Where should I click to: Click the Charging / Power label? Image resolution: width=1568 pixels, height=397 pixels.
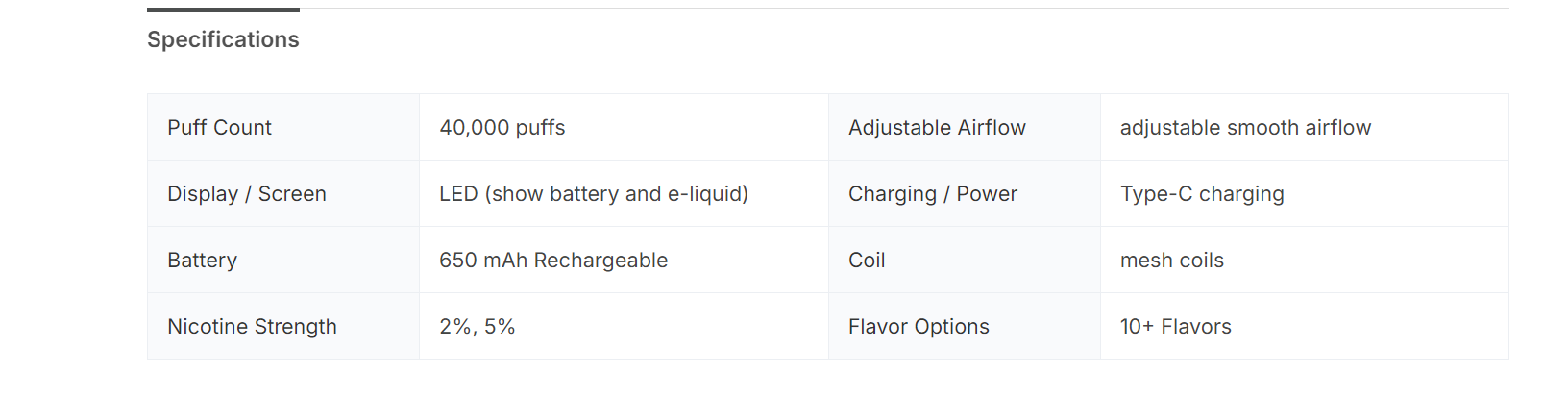pyautogui.click(x=932, y=194)
